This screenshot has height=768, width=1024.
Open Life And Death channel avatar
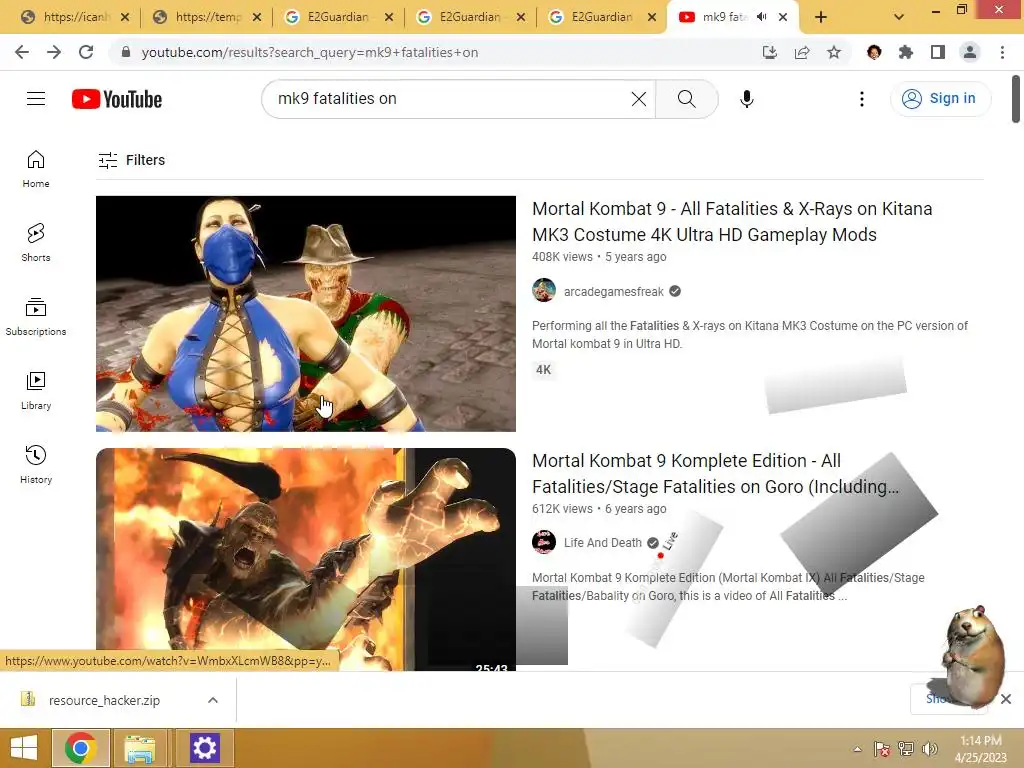pos(544,541)
